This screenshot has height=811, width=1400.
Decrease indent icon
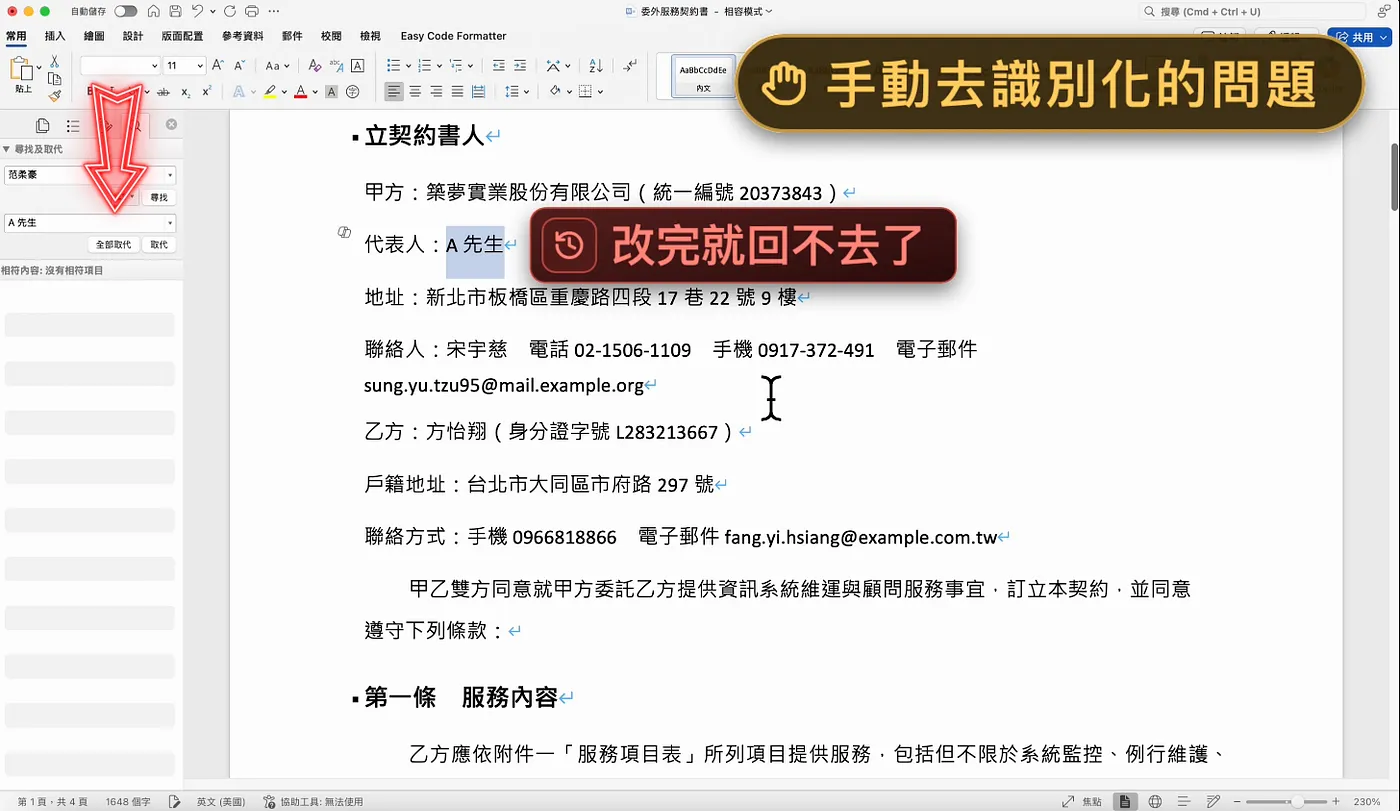tap(498, 65)
